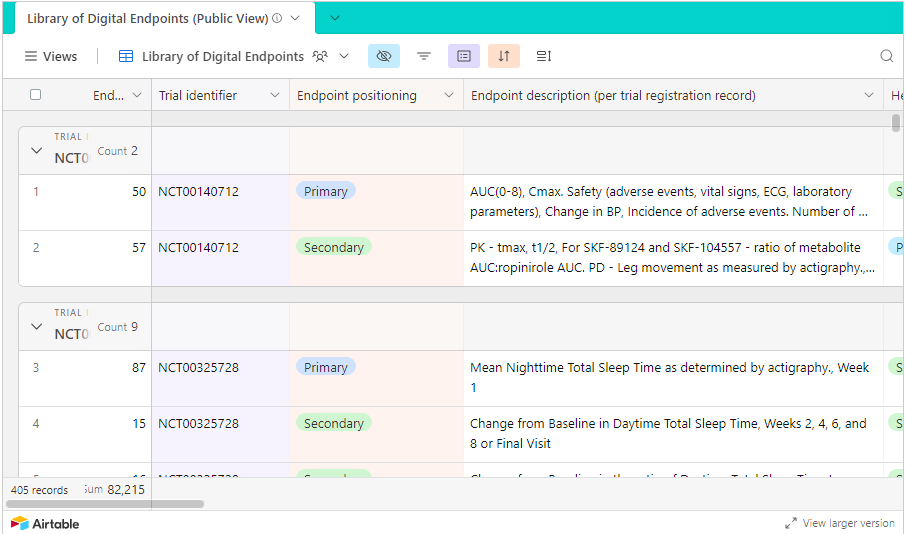
Task: Click the horizontal scrollbar thumb
Action: (x=105, y=504)
